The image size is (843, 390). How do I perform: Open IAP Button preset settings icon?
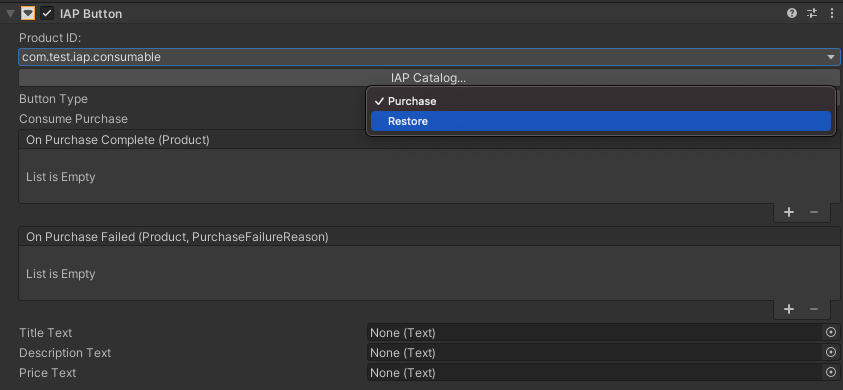coord(812,13)
